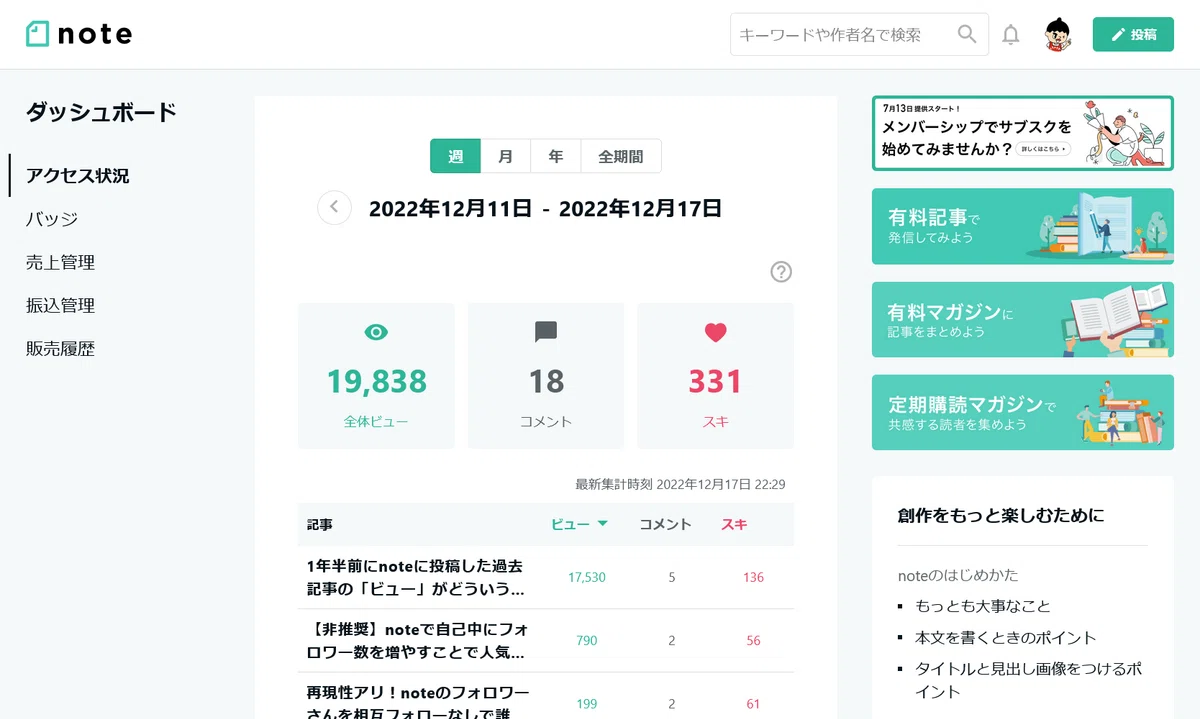The width and height of the screenshot is (1200, 719).
Task: Open バッジ in sidebar
Action: pyautogui.click(x=52, y=219)
